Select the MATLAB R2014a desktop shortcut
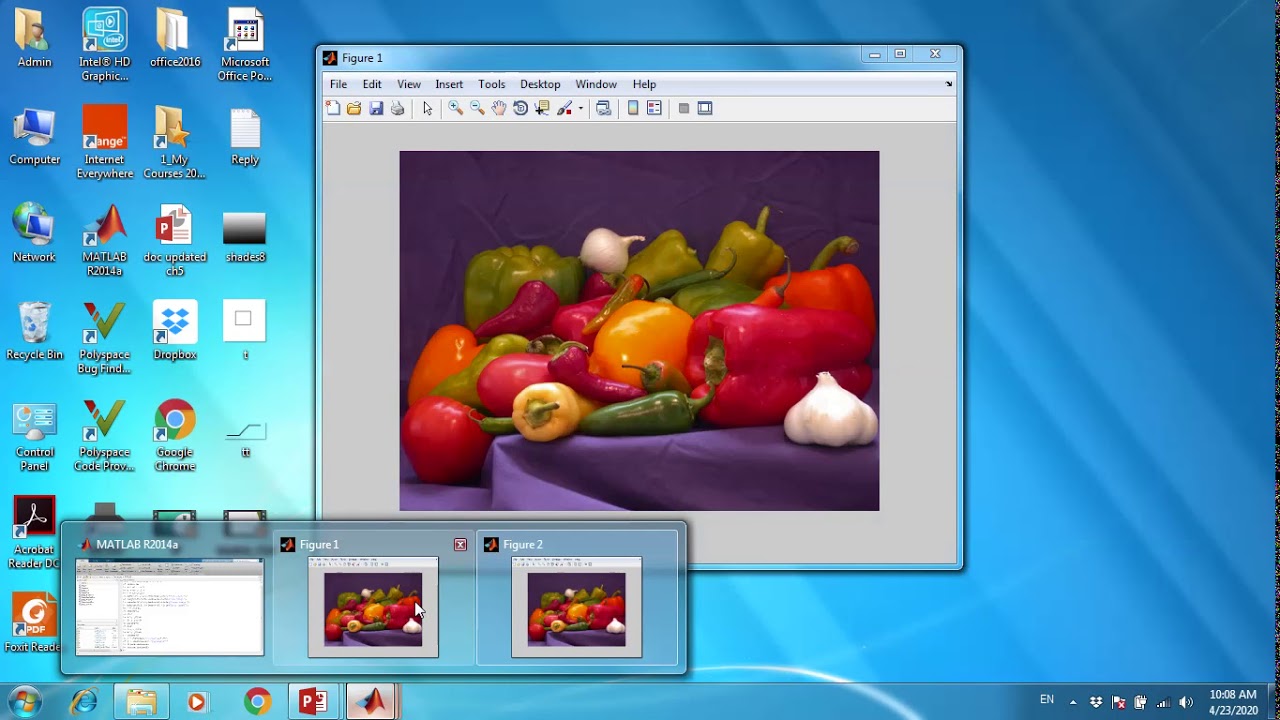Viewport: 1280px width, 720px height. click(105, 241)
